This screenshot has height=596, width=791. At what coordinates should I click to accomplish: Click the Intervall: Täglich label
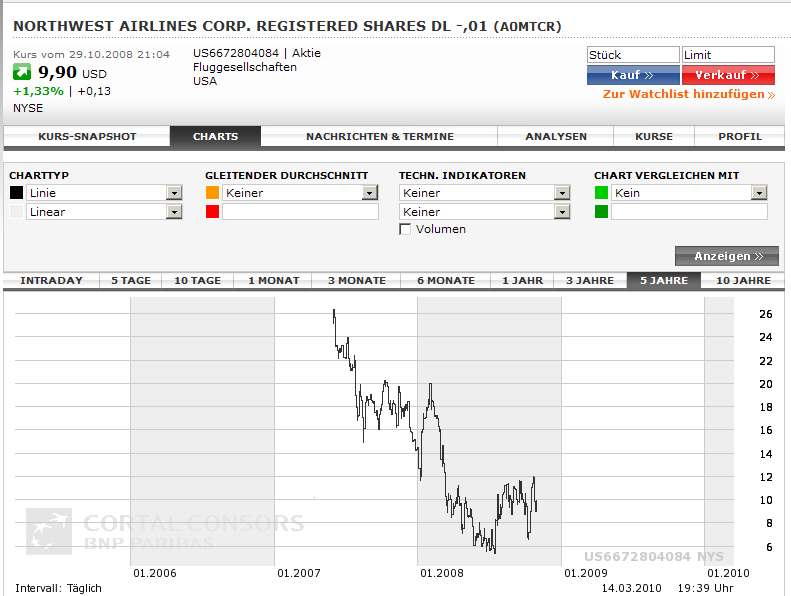coord(59,588)
